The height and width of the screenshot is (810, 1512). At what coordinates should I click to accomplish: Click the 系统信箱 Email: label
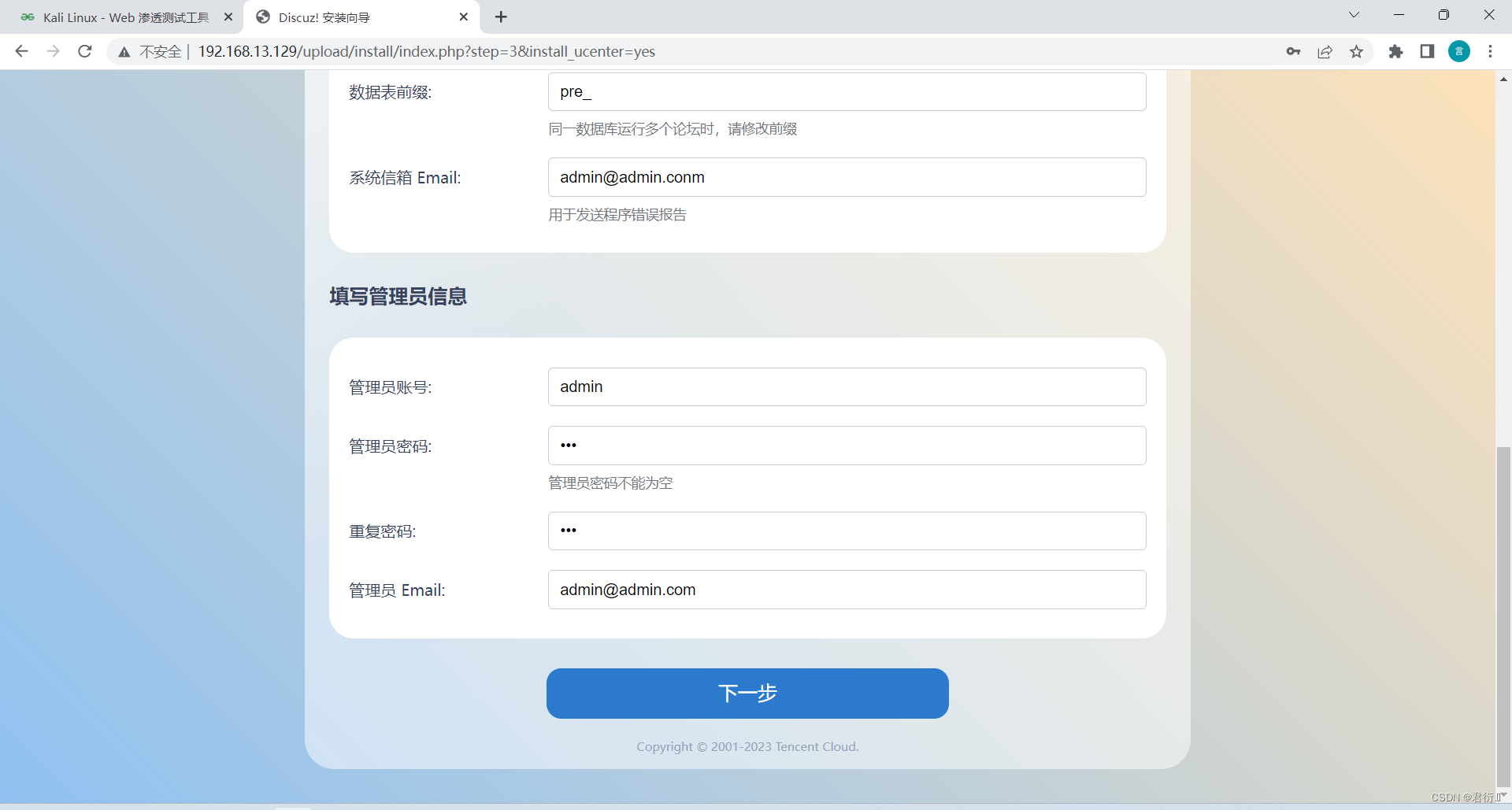tap(405, 178)
